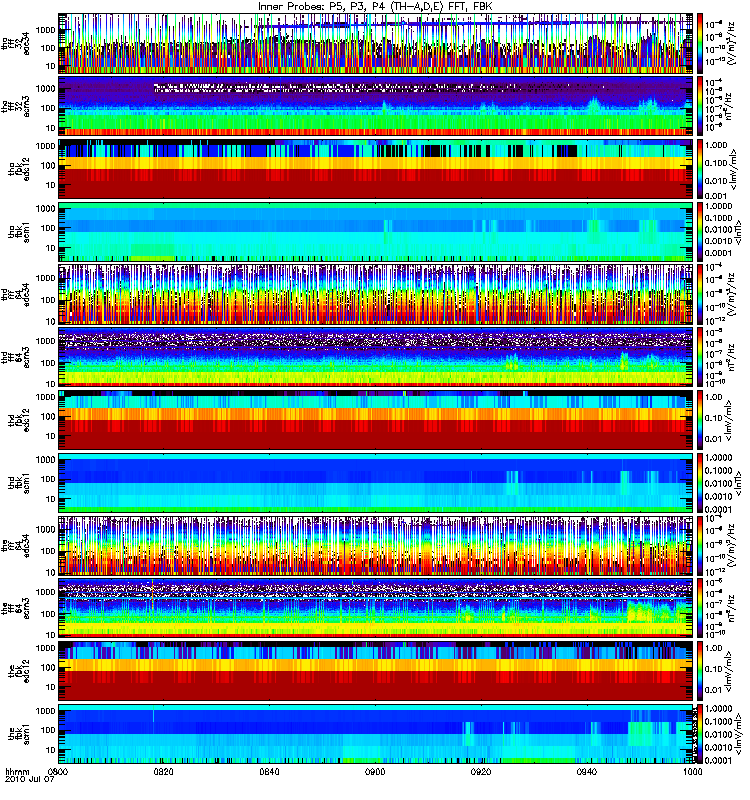Click the color bar beside tha fff scm3 panel

tap(700, 106)
